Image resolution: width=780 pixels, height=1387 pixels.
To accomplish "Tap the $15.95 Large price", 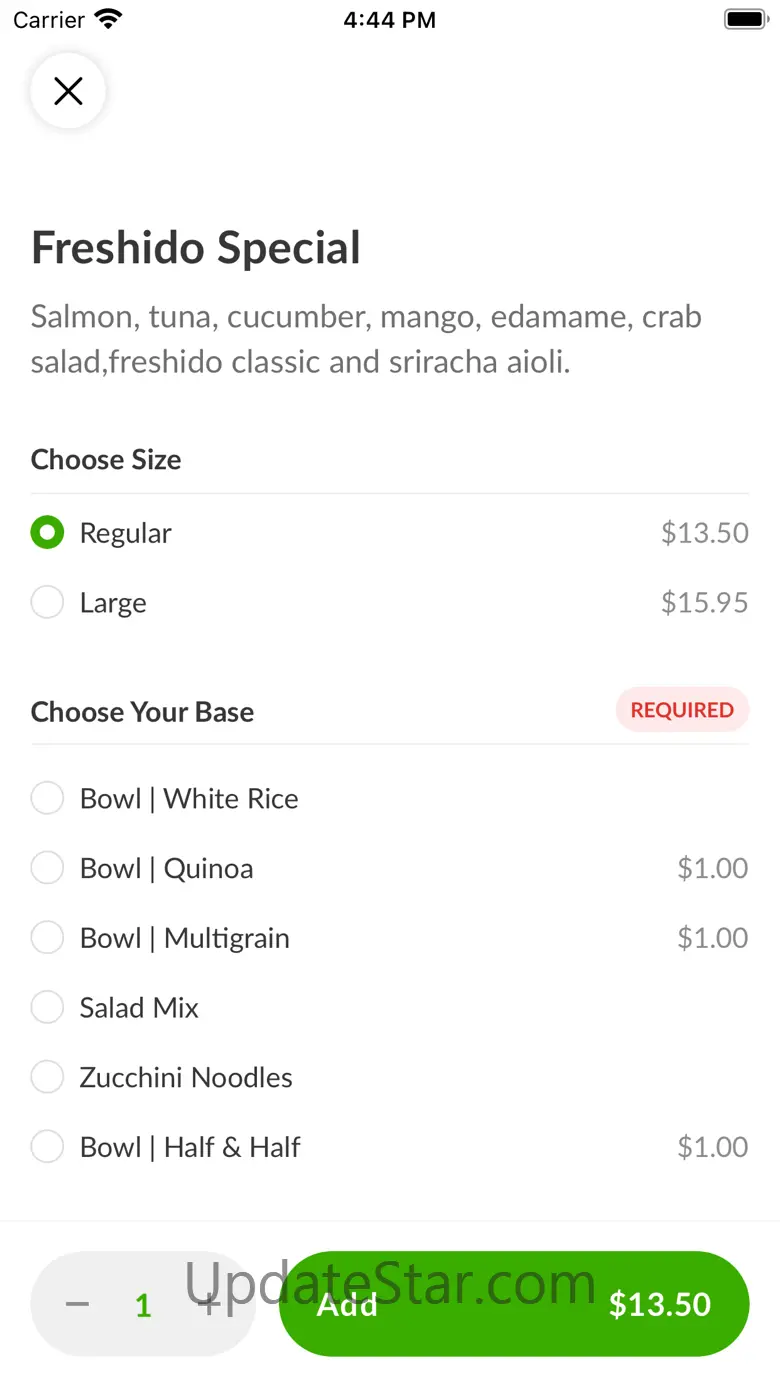I will point(704,603).
